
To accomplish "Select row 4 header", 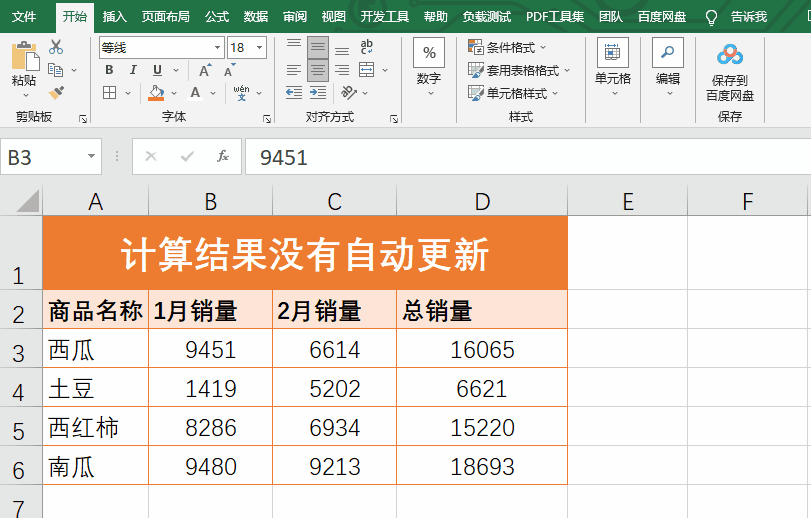I will click(21, 388).
